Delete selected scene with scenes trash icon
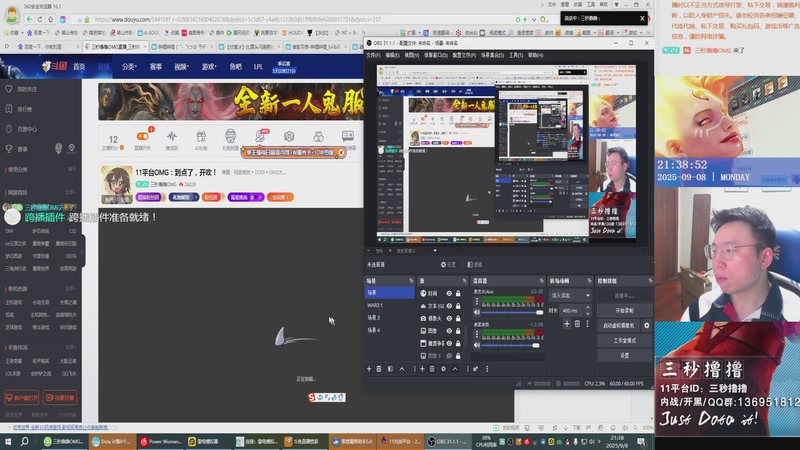 [x=379, y=369]
